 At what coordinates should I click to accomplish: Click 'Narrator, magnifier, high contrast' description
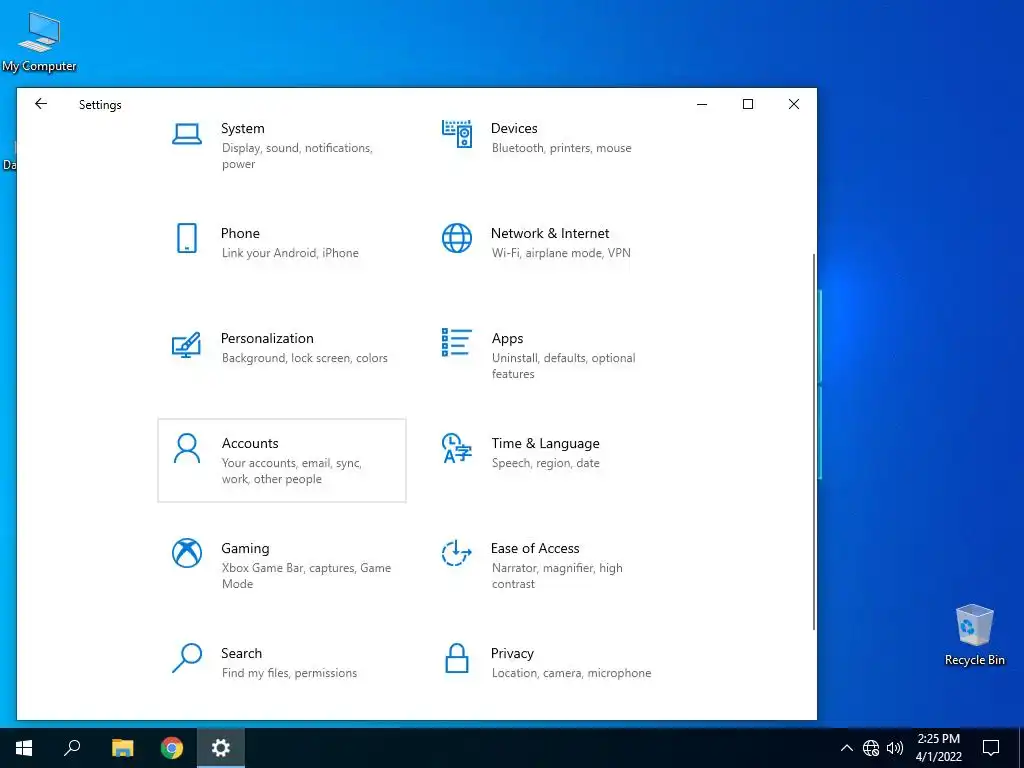point(557,576)
